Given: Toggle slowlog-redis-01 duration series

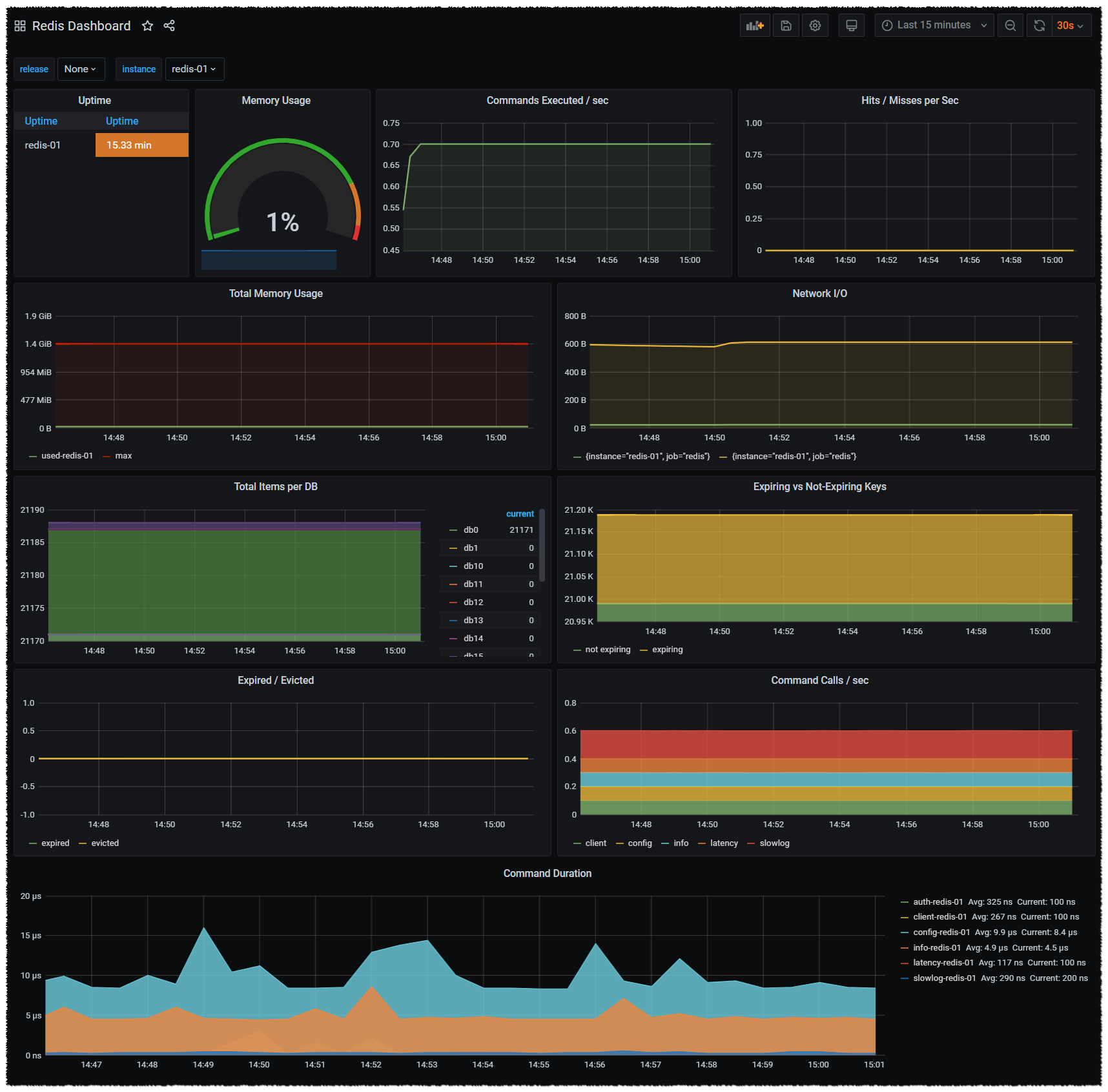Looking at the screenshot, I should coord(945,978).
